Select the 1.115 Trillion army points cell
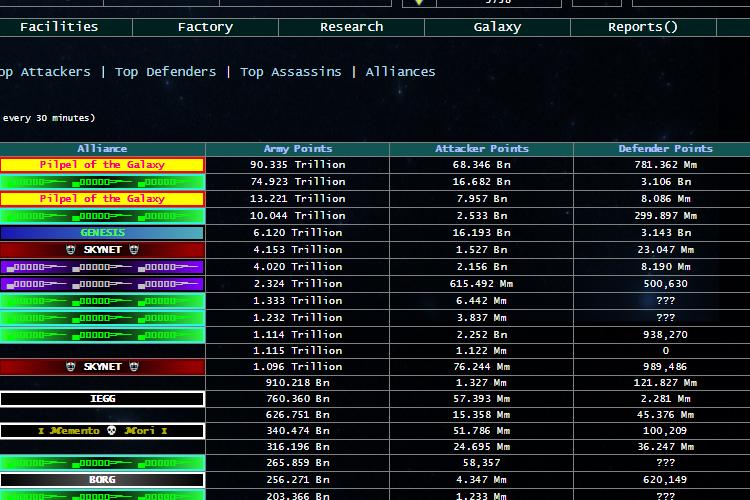The height and width of the screenshot is (500, 750). point(298,351)
